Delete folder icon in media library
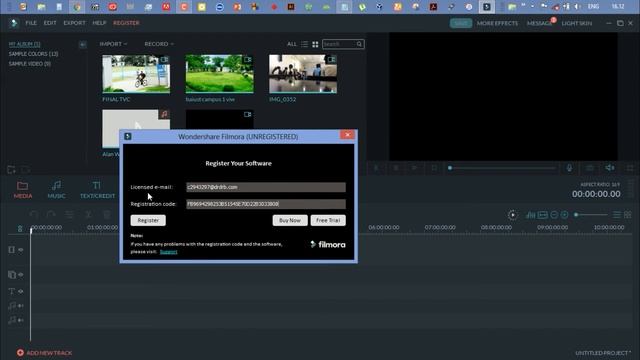This screenshot has width=640, height=360. 25,169
